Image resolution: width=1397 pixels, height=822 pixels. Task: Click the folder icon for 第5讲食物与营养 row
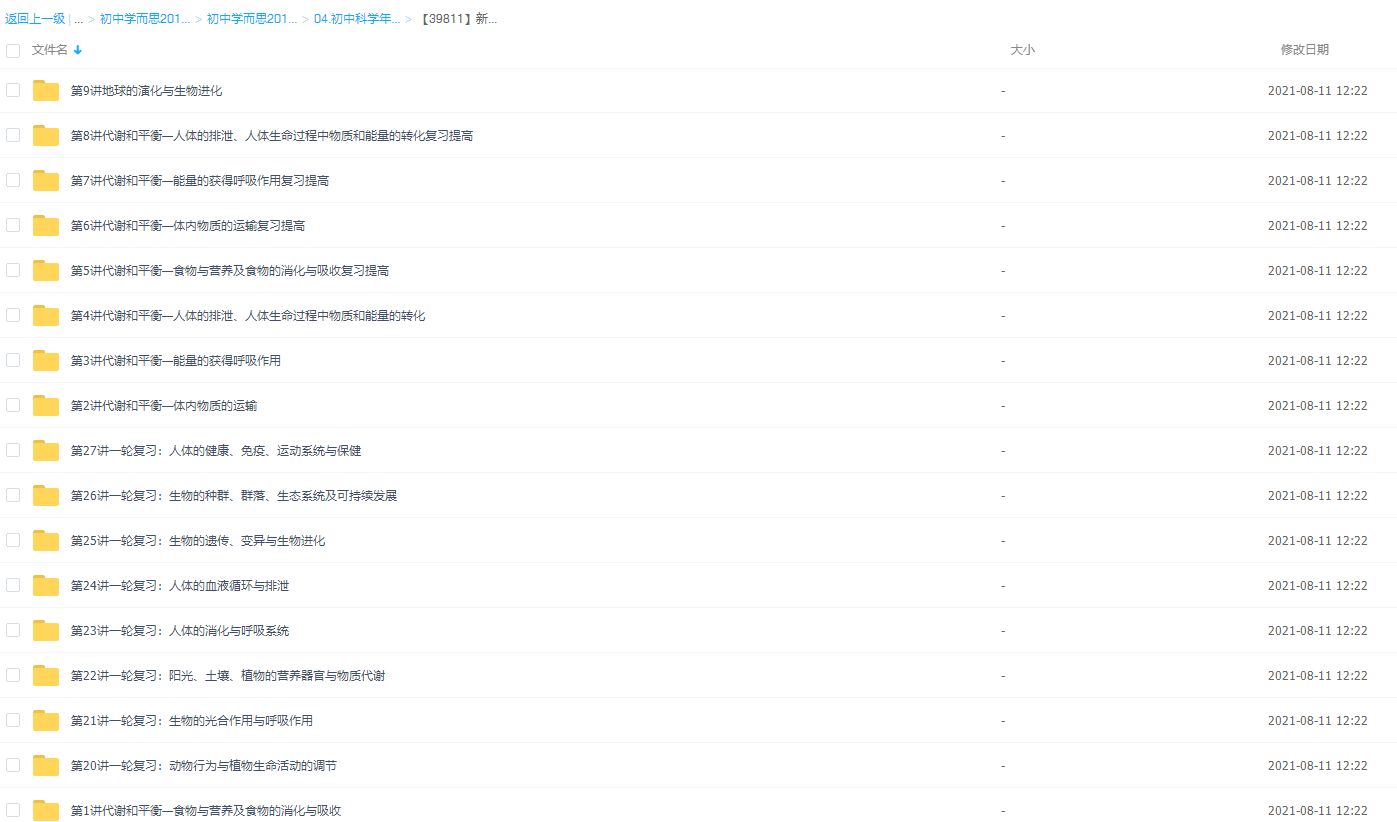(45, 269)
